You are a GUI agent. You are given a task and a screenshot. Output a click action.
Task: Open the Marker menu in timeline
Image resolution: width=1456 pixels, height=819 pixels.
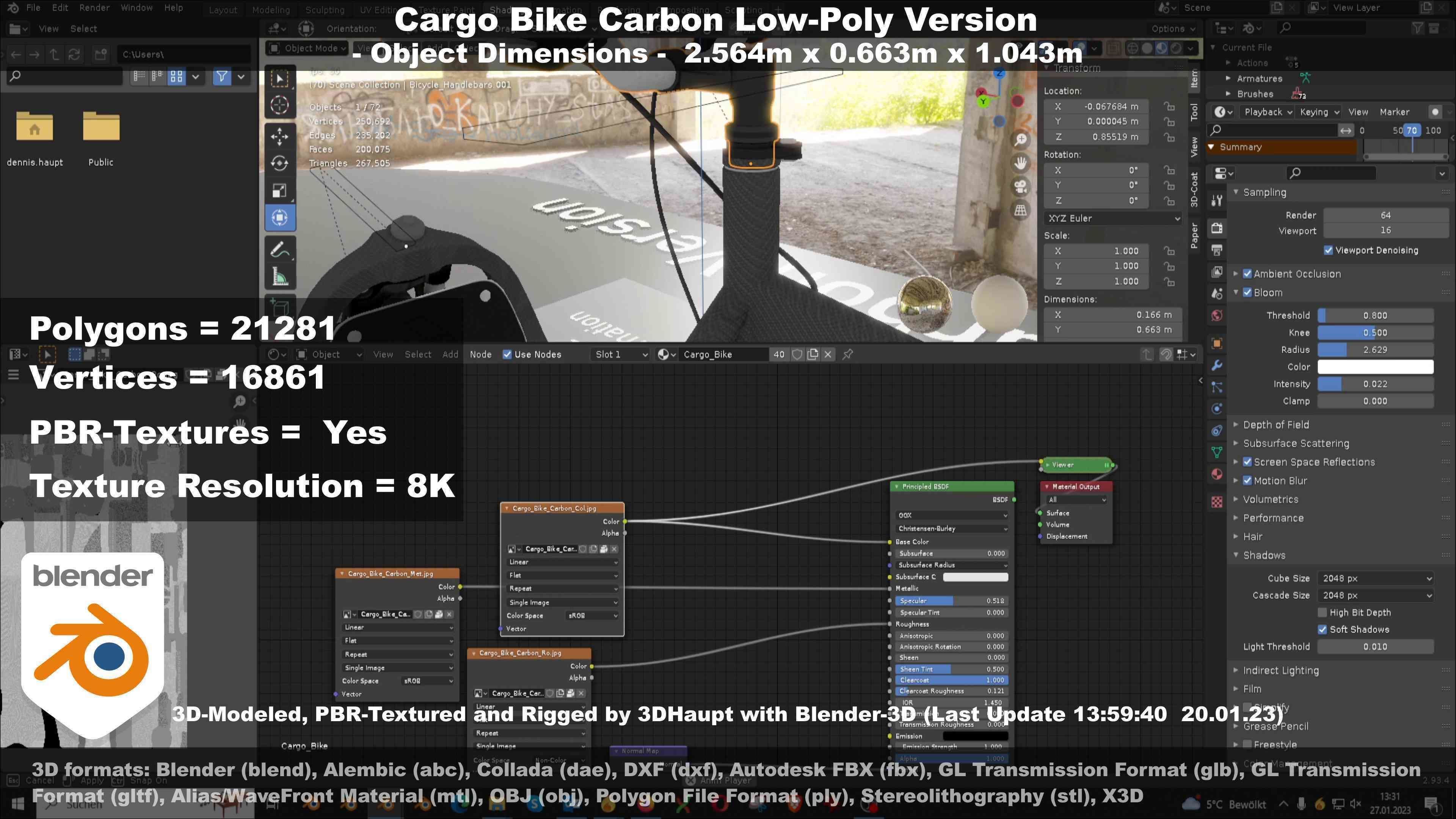[1394, 112]
